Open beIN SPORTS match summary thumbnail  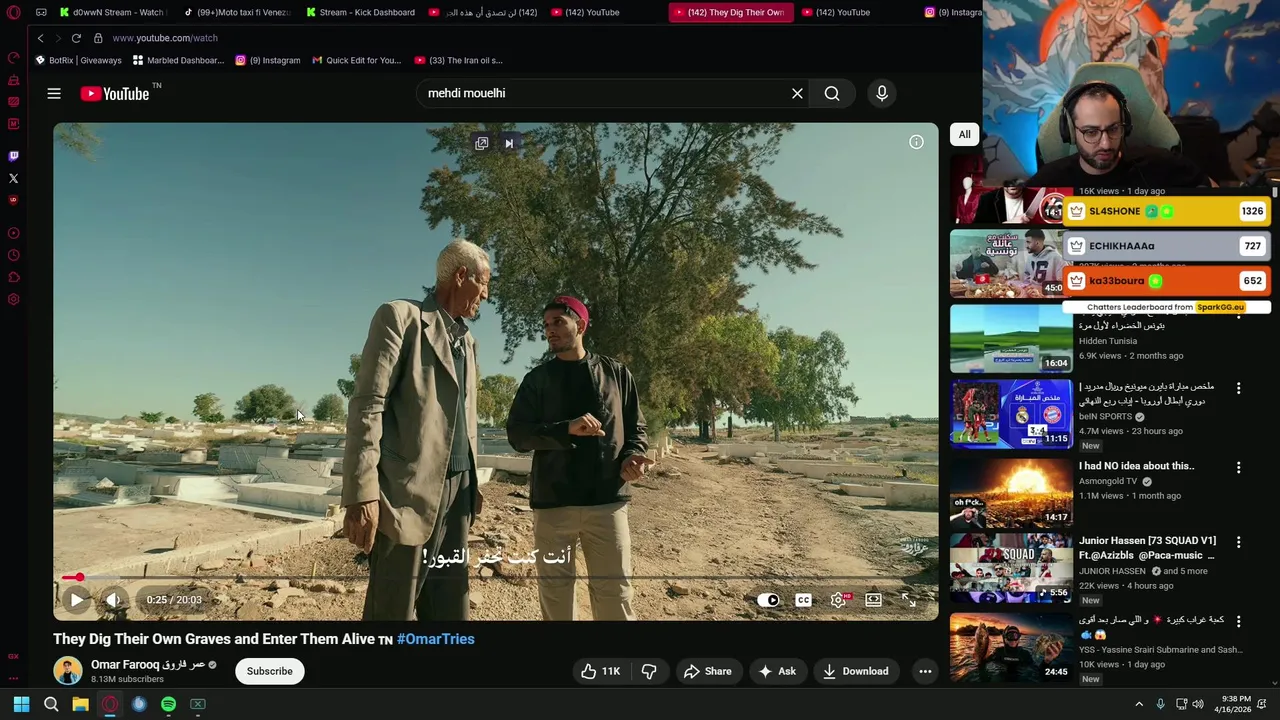[x=1011, y=413]
